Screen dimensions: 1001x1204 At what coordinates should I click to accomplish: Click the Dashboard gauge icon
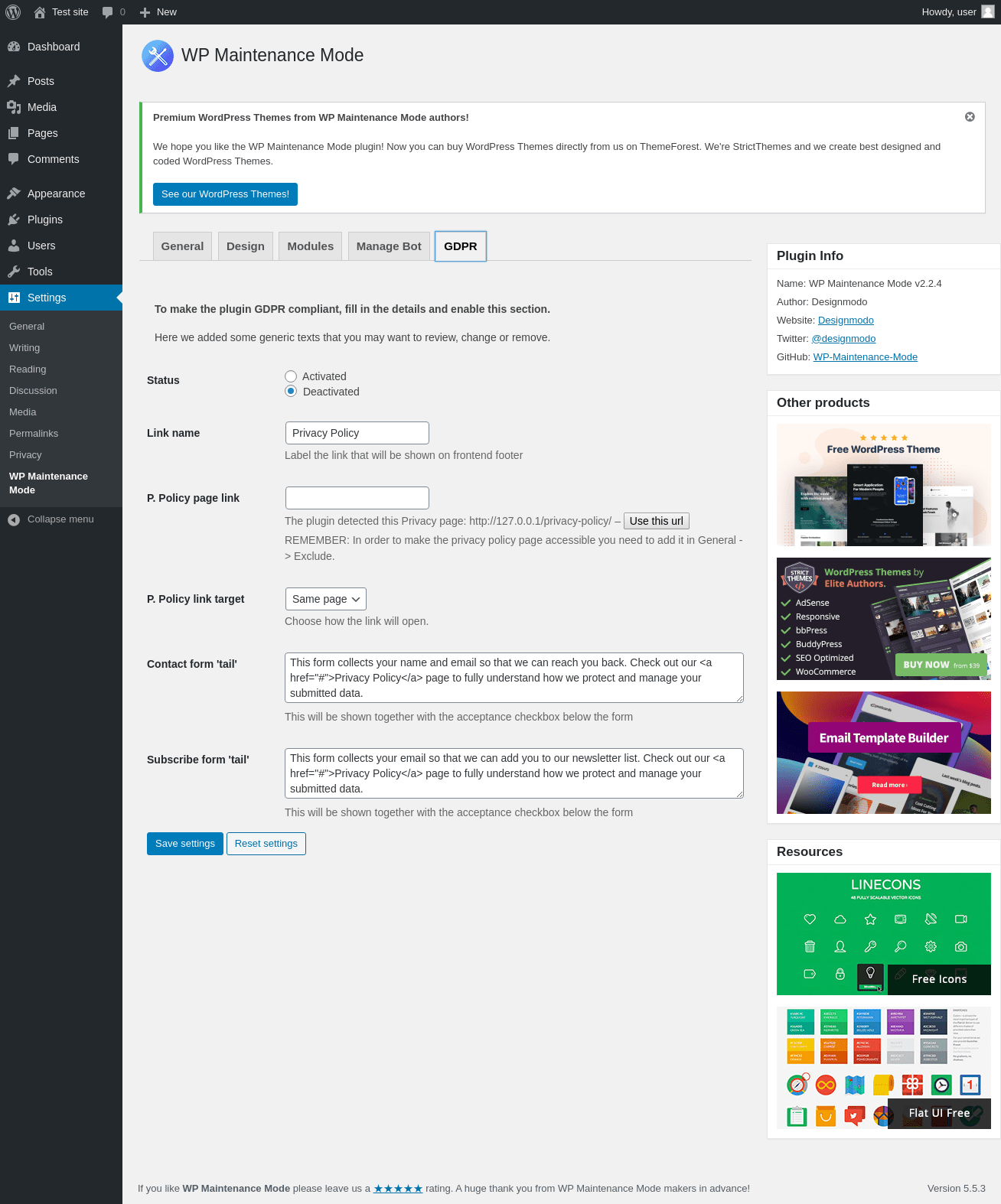(x=14, y=47)
